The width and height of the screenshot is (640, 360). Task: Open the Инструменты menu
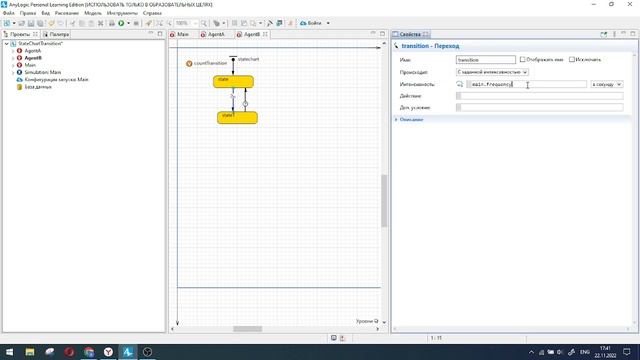pos(122,13)
